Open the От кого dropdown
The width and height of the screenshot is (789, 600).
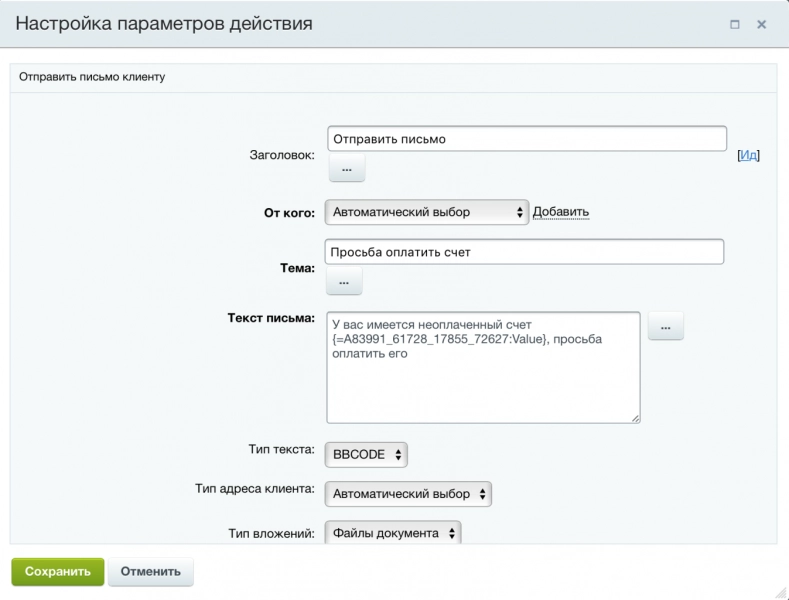426,212
